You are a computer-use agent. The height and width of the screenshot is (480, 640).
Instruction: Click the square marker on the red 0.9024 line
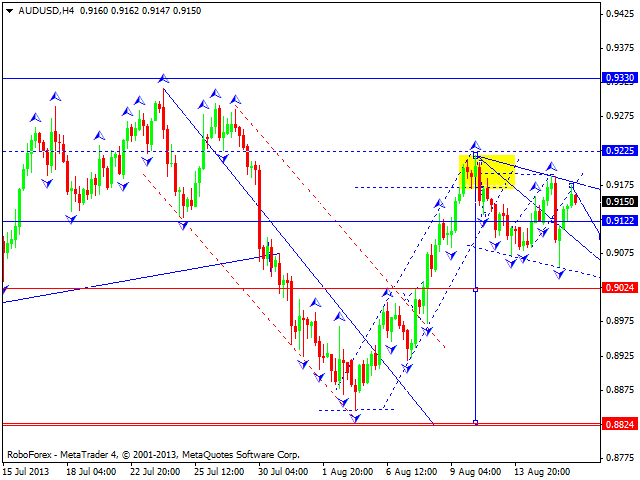(475, 289)
